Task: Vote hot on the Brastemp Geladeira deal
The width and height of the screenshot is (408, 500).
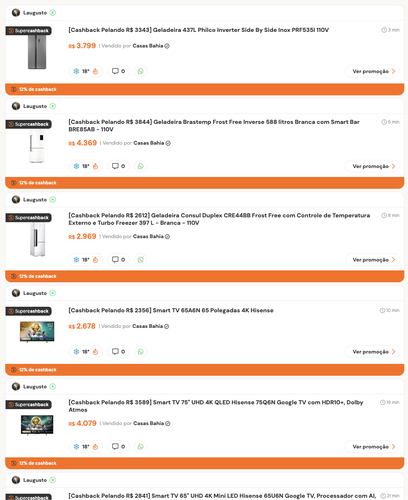Action: pos(96,166)
